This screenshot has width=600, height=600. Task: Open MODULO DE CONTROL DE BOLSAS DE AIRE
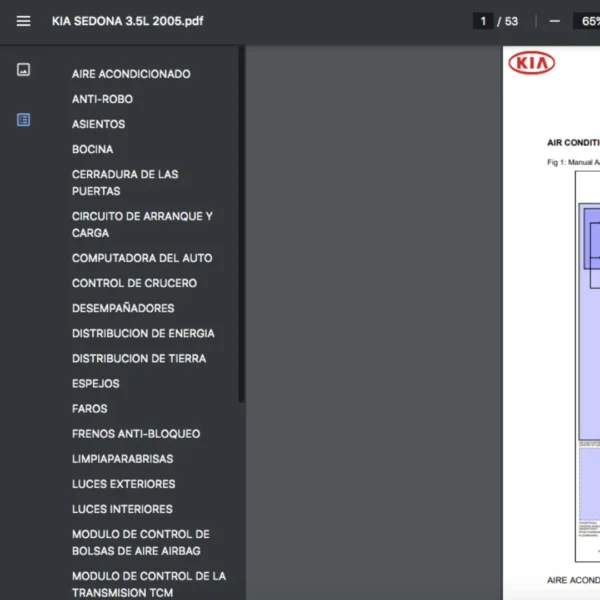[x=140, y=543]
